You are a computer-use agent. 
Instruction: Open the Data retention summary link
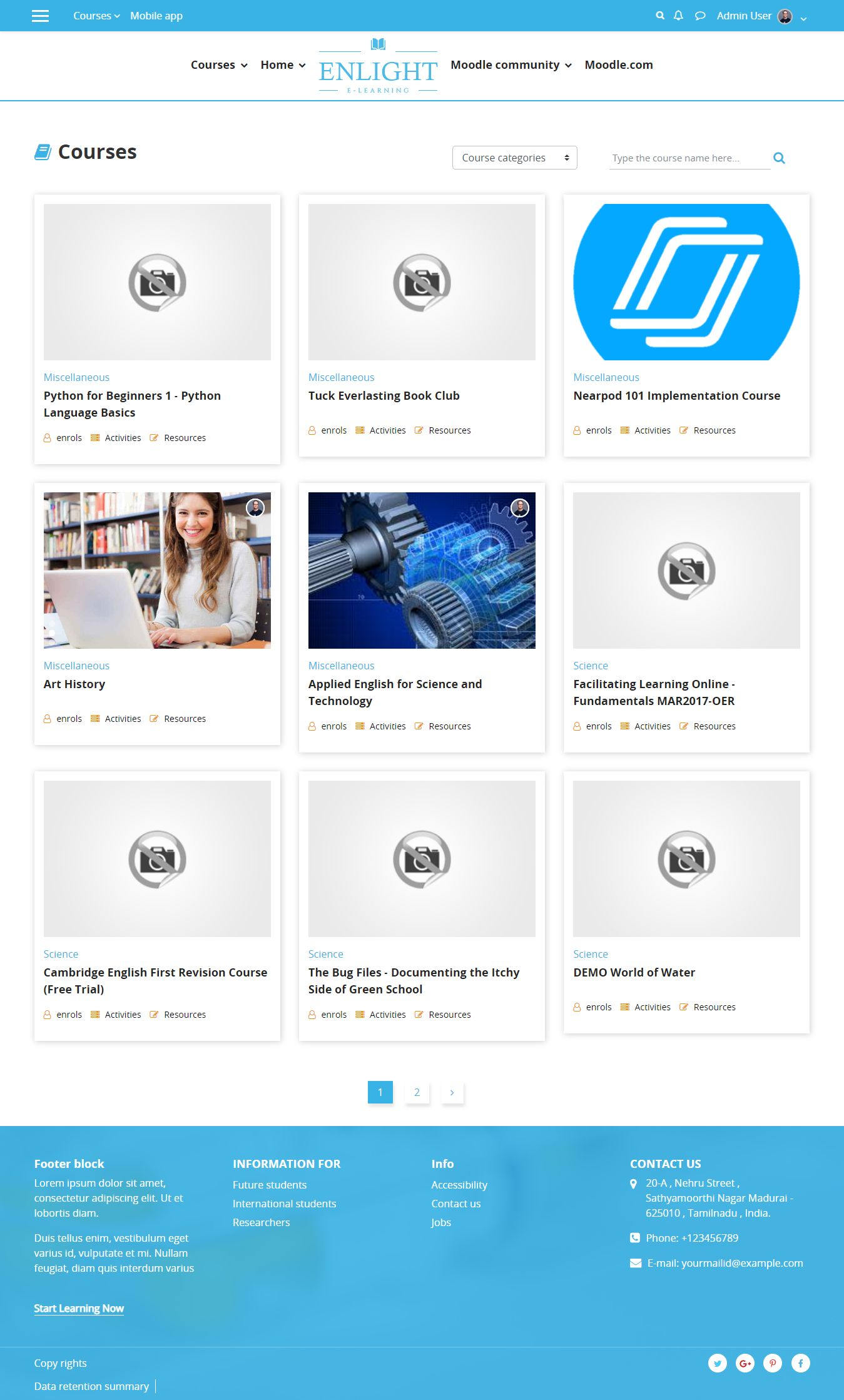click(91, 1386)
